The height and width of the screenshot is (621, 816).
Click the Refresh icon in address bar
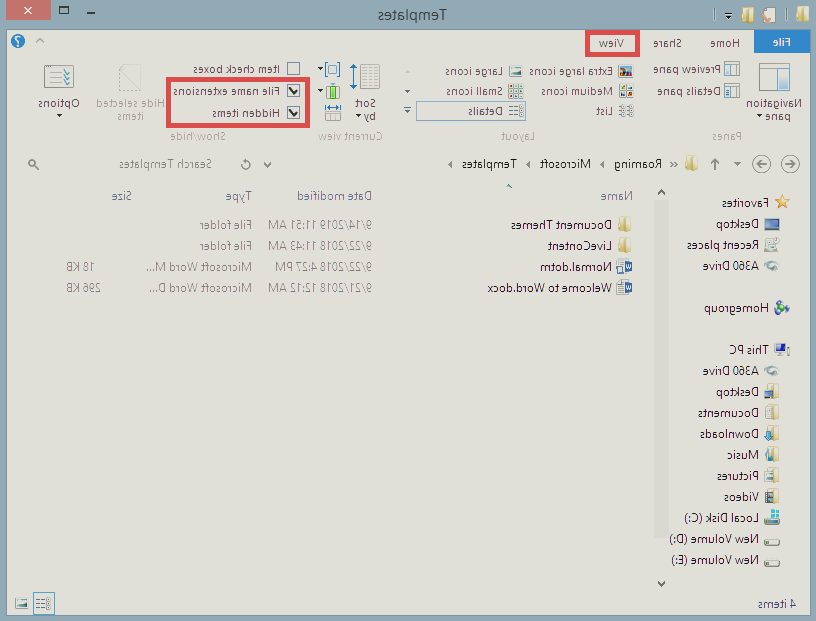(x=245, y=164)
